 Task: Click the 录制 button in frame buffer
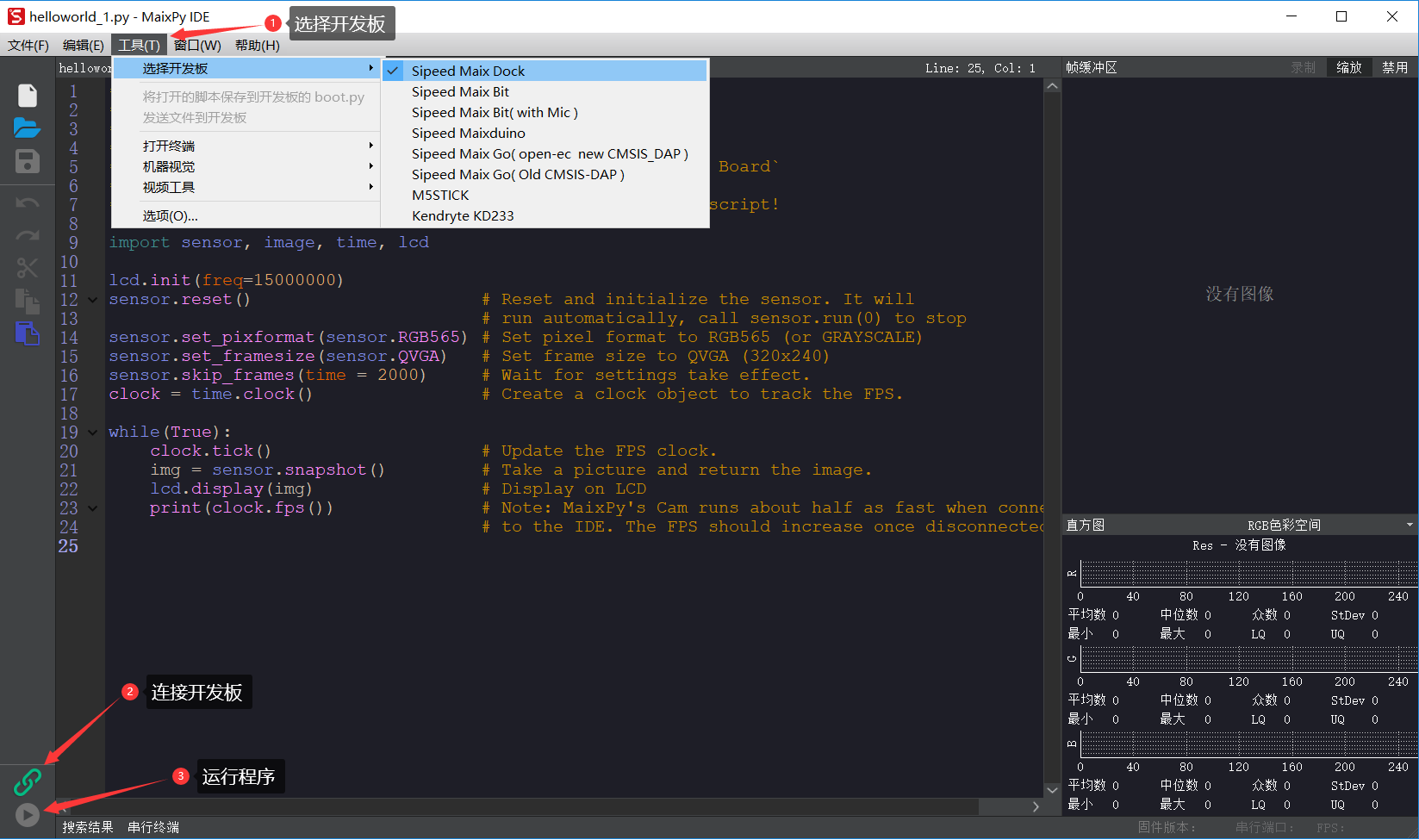(x=1303, y=67)
